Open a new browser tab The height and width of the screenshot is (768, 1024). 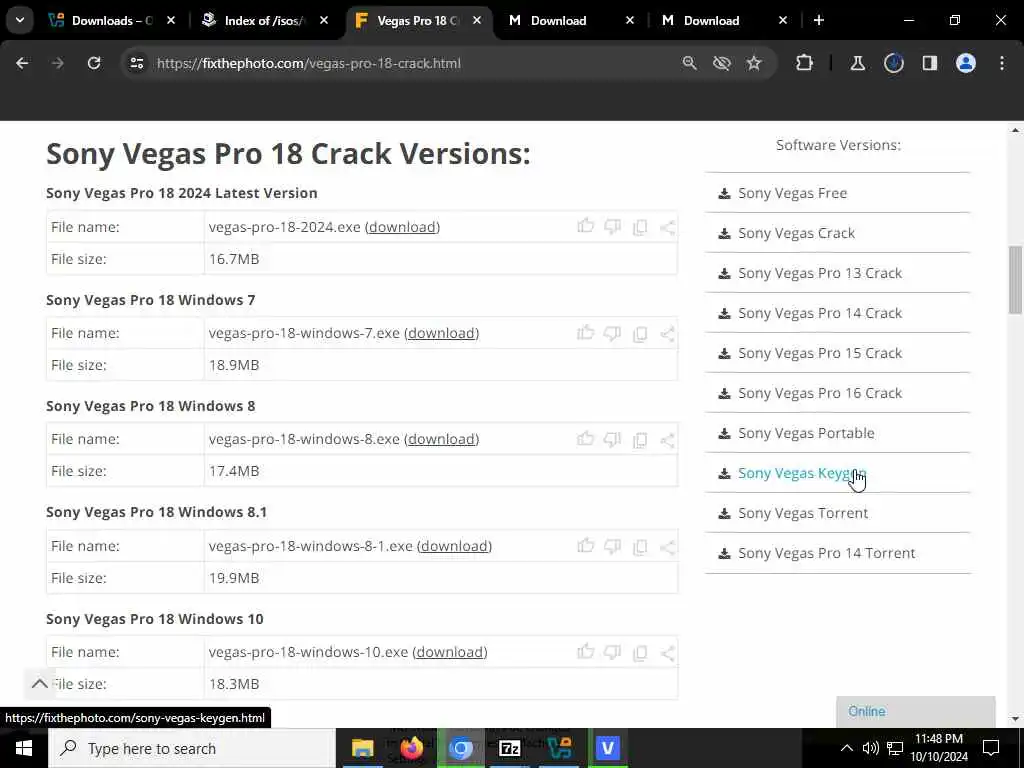pos(818,21)
